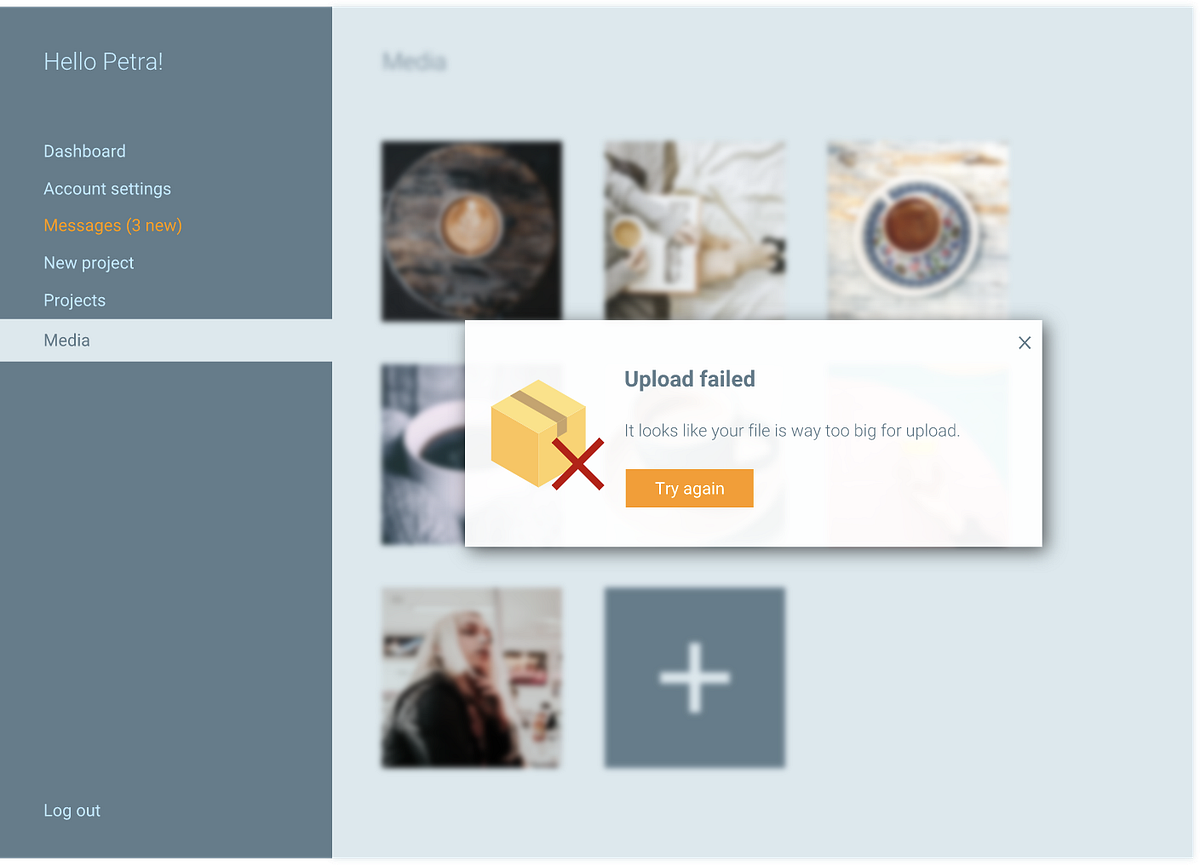The height and width of the screenshot is (865, 1200).
Task: Close the Upload failed dialog
Action: click(1024, 343)
